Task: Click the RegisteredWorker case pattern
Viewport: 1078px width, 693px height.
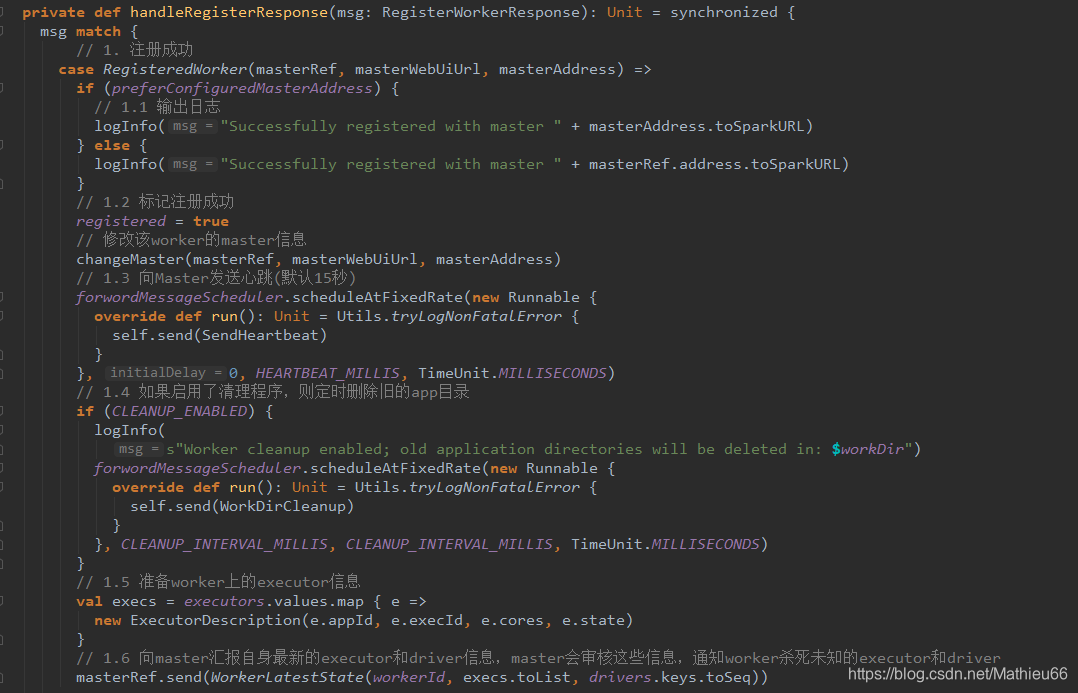Action: [175, 69]
